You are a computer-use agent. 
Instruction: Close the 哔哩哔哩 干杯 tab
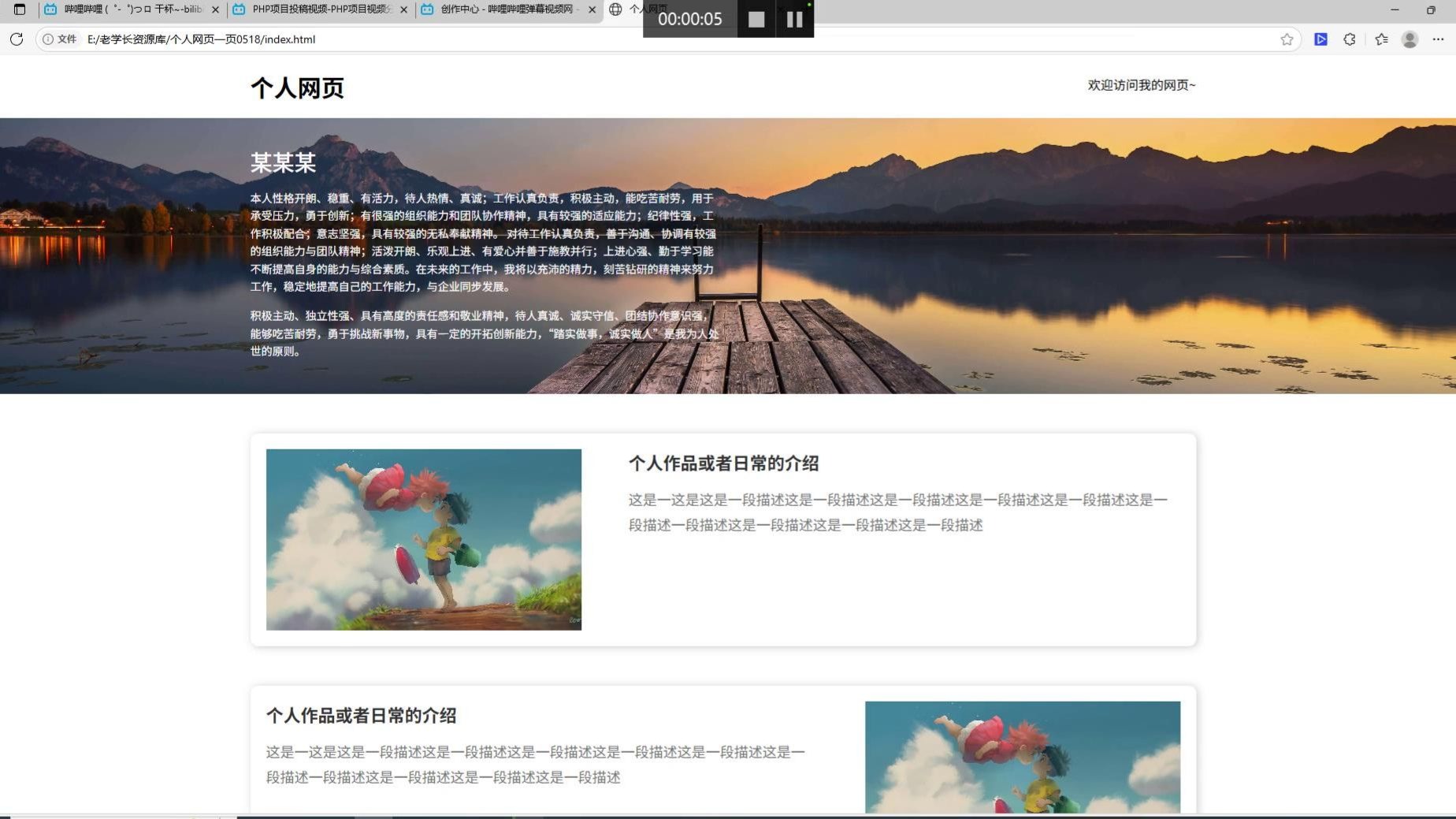215,9
